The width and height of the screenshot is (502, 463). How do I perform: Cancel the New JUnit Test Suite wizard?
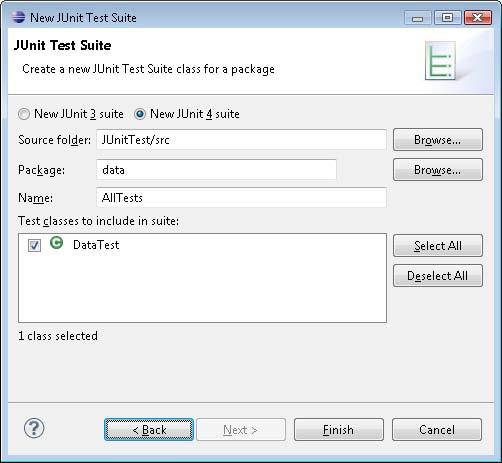437,430
